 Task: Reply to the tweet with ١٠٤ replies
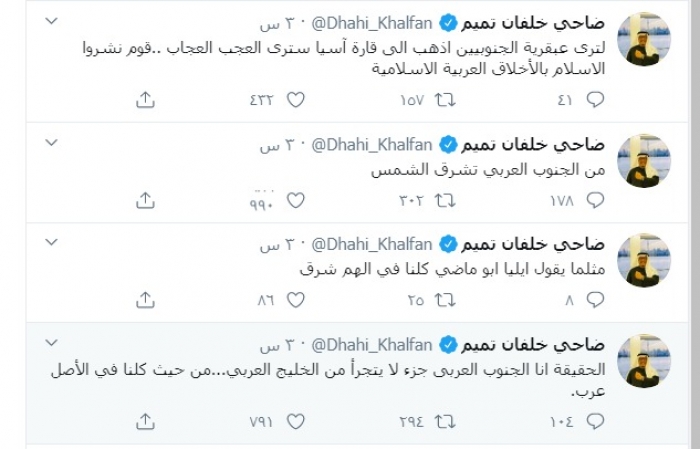click(x=596, y=421)
